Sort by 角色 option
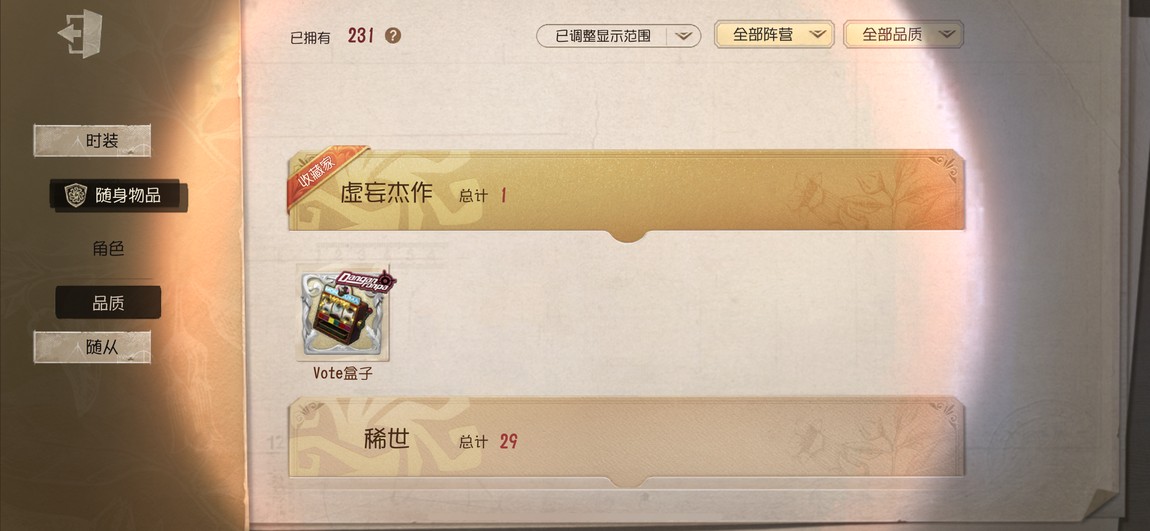The width and height of the screenshot is (1150, 531). tap(108, 249)
